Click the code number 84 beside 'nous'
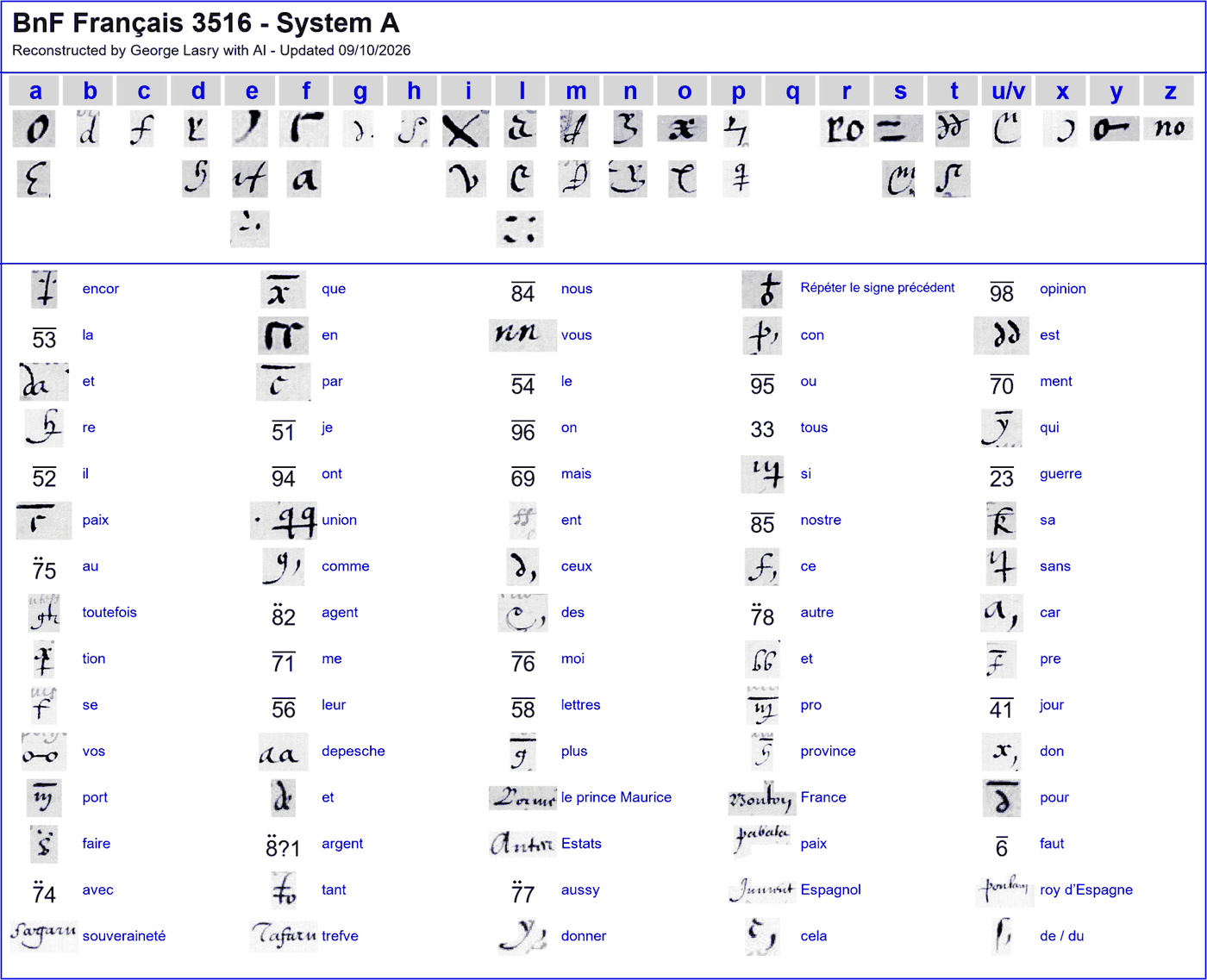The image size is (1207, 980). [x=522, y=293]
